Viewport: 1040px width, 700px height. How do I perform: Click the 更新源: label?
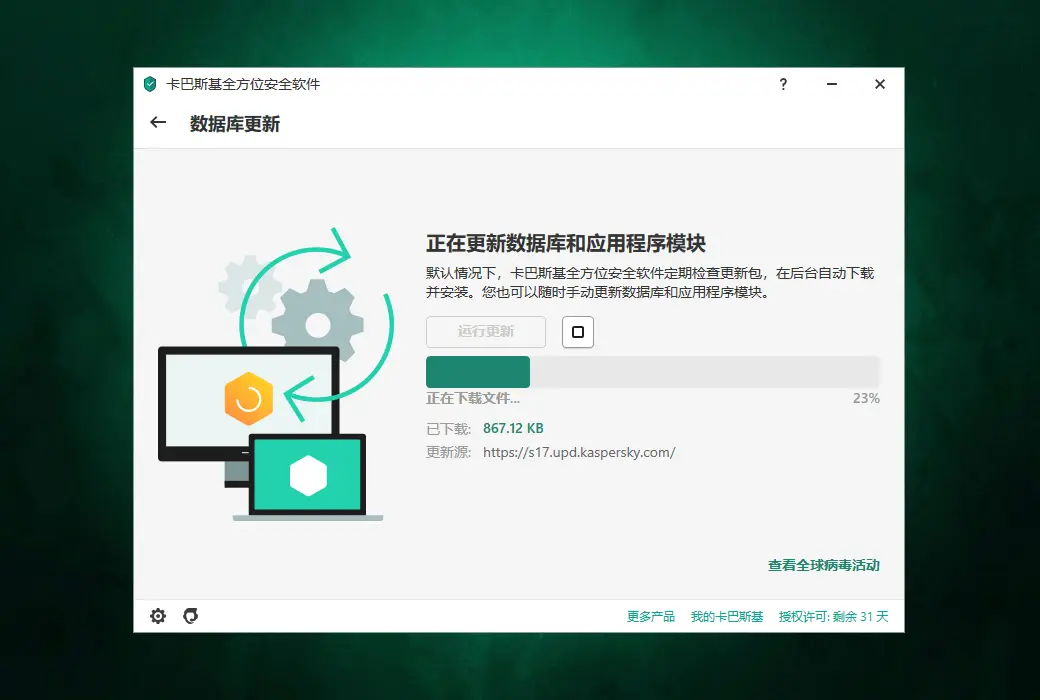click(448, 453)
